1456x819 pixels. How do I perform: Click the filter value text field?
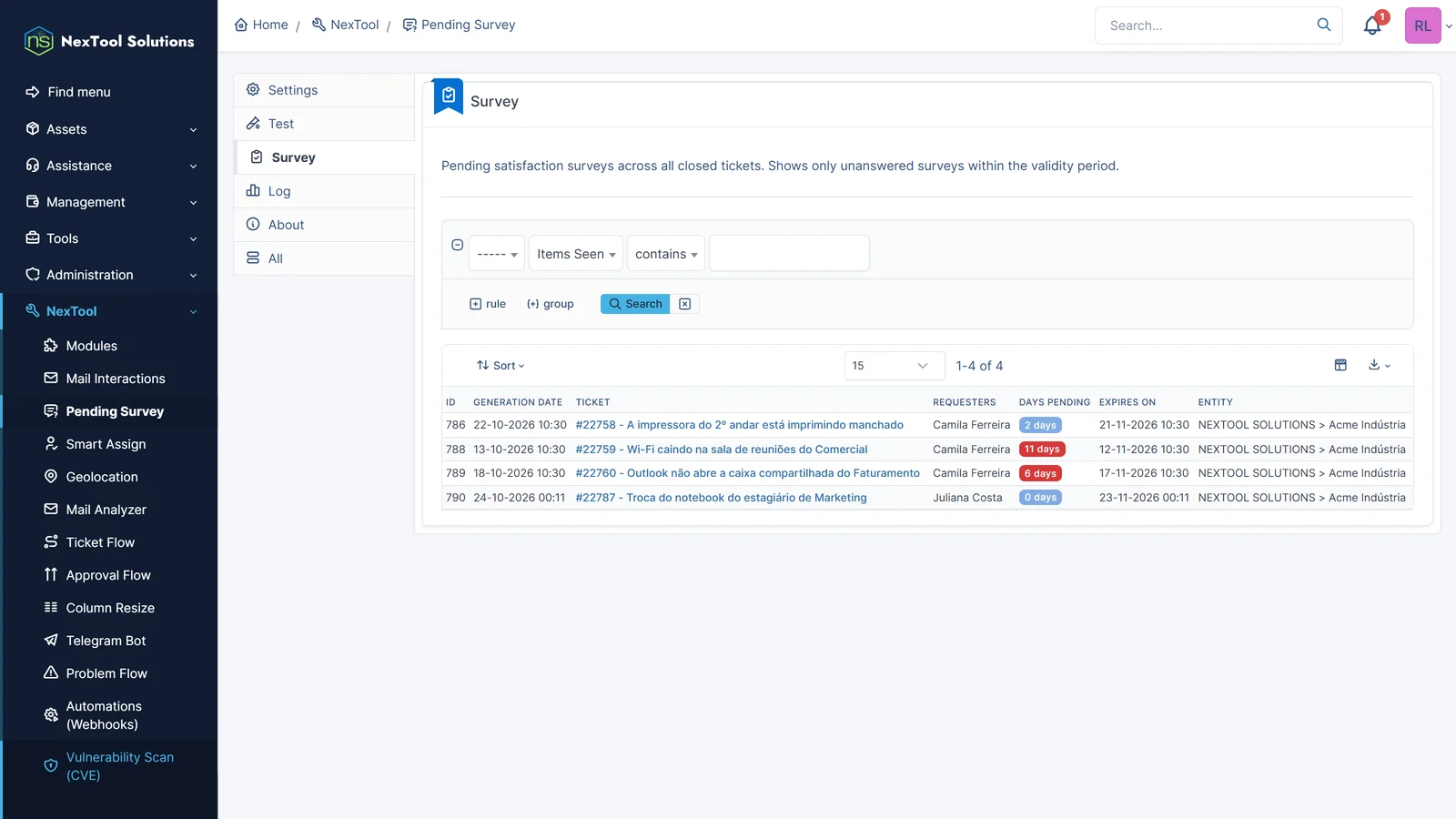tap(789, 253)
